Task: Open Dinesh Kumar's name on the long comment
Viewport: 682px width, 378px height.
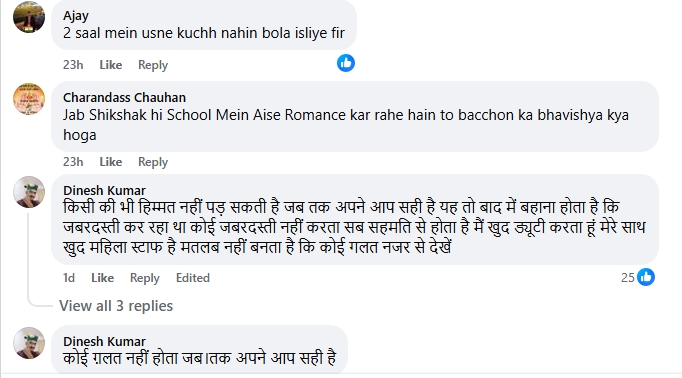Action: coord(104,190)
